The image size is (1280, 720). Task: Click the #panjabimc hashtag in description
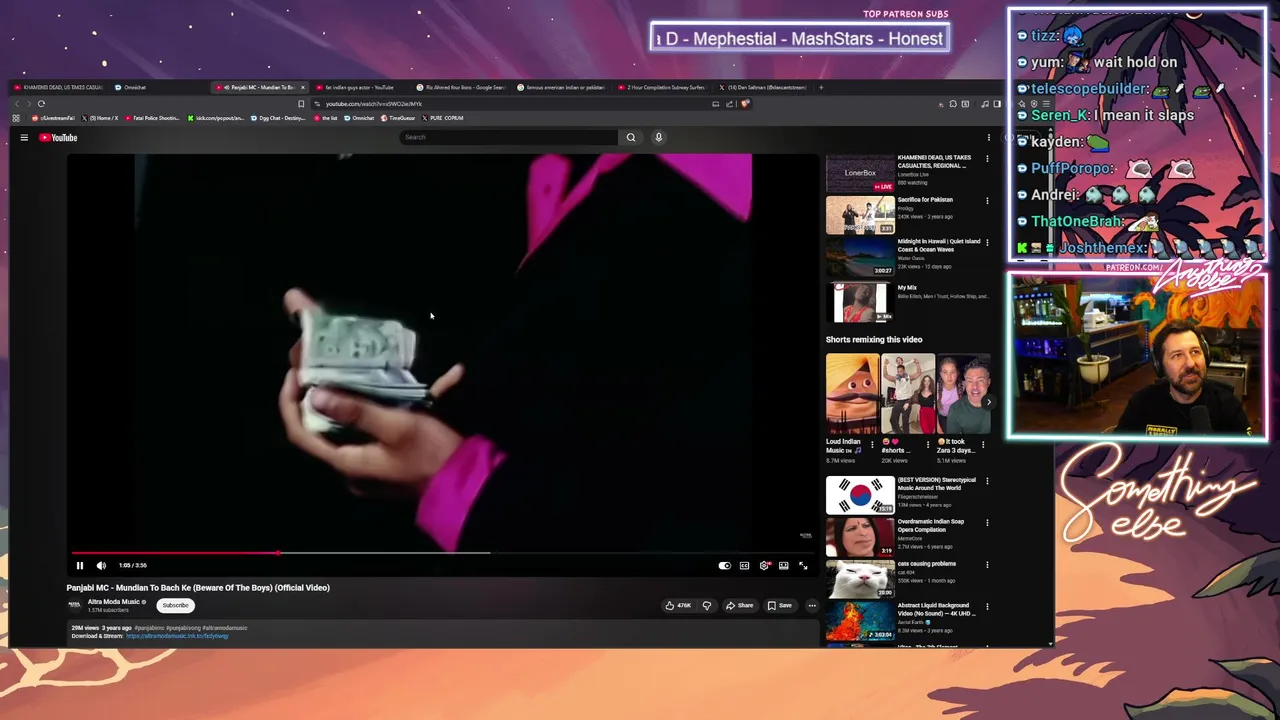[149, 628]
